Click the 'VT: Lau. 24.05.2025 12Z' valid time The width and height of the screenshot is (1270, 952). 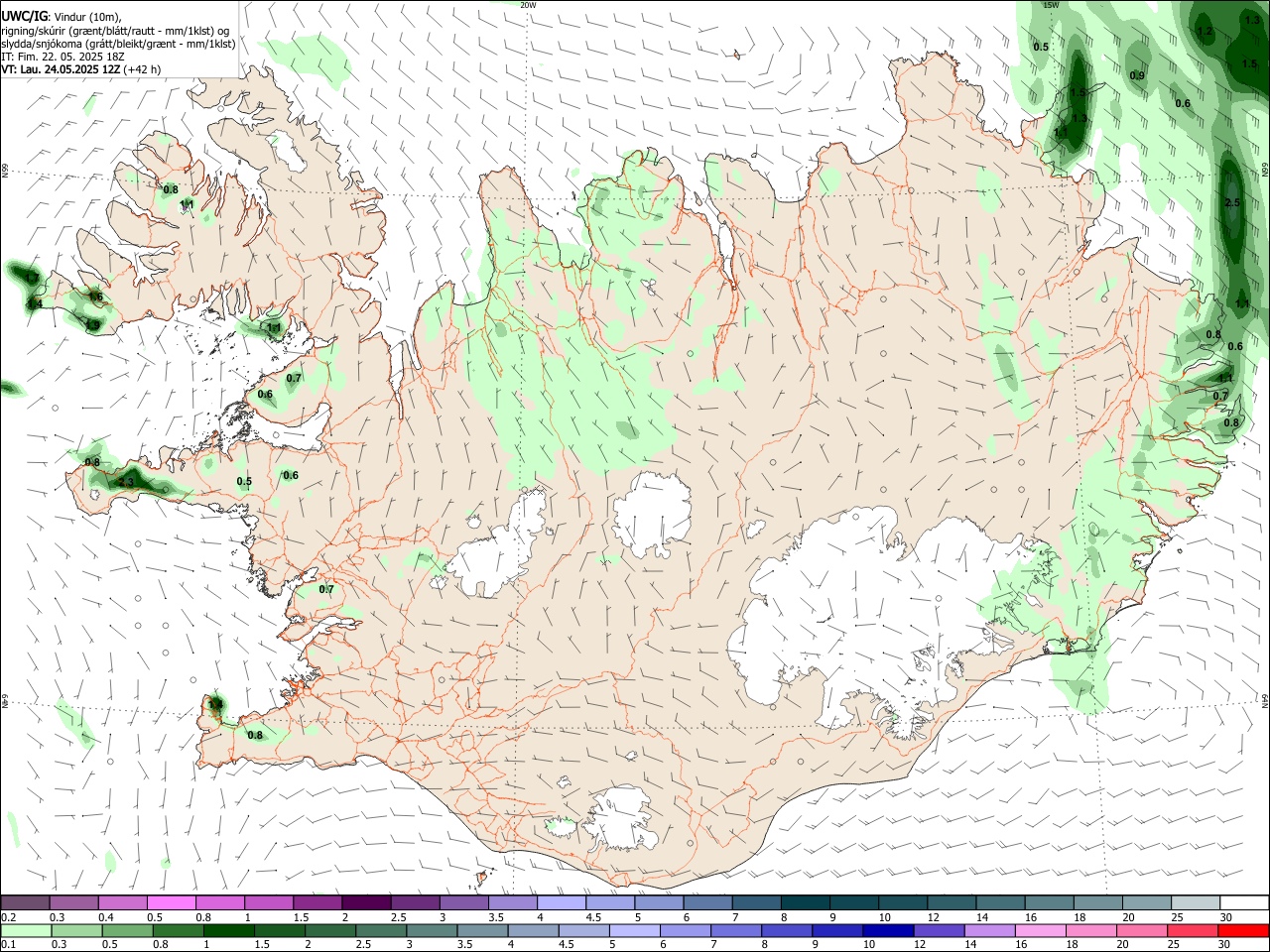click(x=61, y=69)
